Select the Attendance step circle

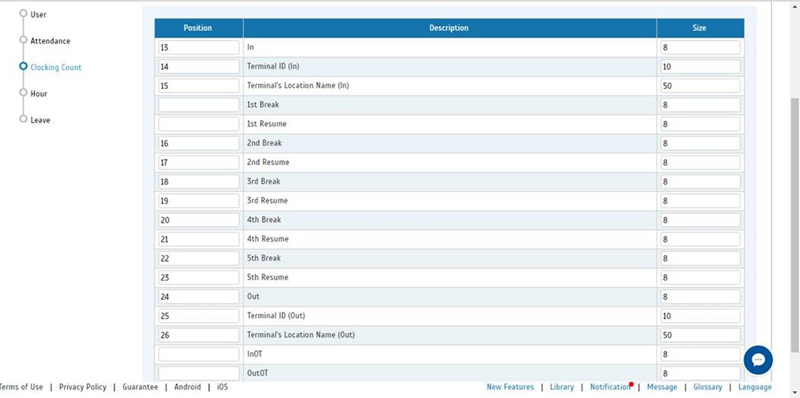coord(23,39)
